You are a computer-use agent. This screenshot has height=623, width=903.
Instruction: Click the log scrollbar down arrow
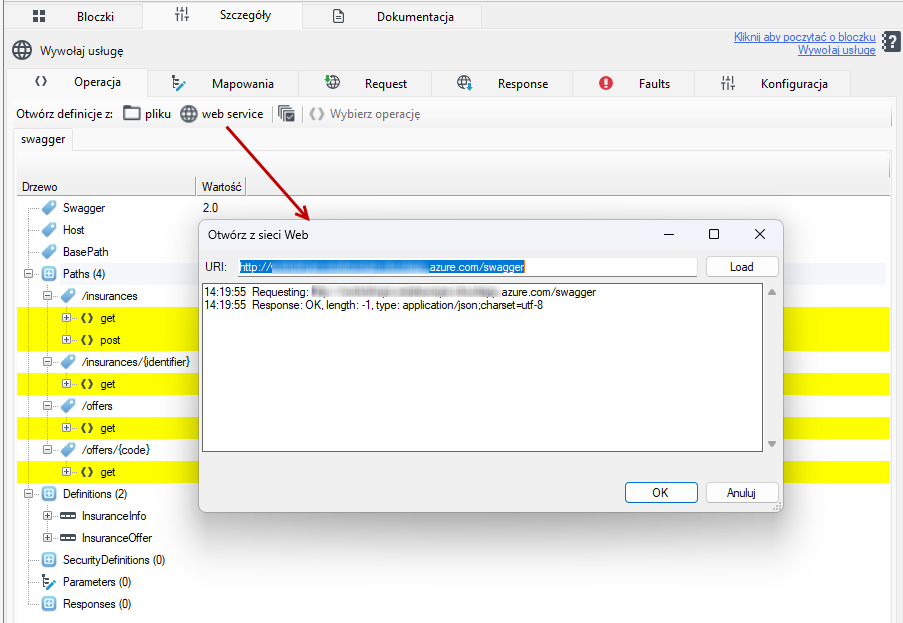(x=772, y=444)
